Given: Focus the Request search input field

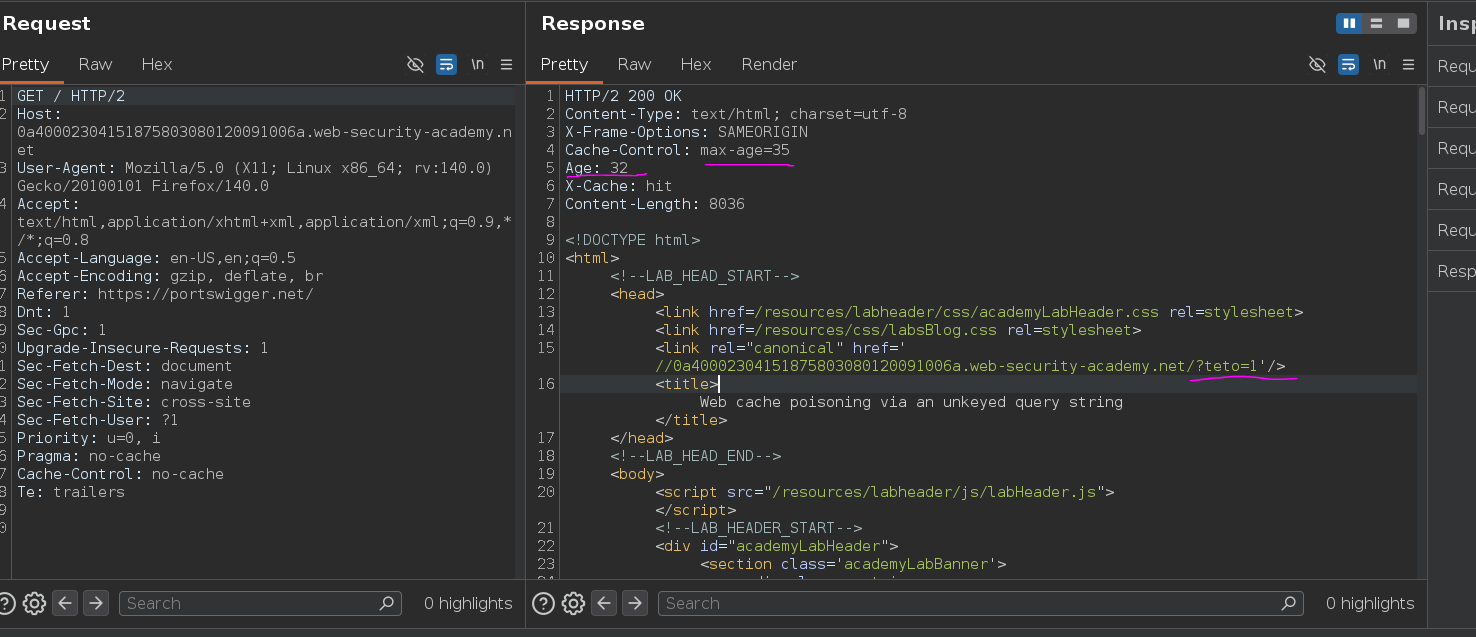Looking at the screenshot, I should point(260,603).
